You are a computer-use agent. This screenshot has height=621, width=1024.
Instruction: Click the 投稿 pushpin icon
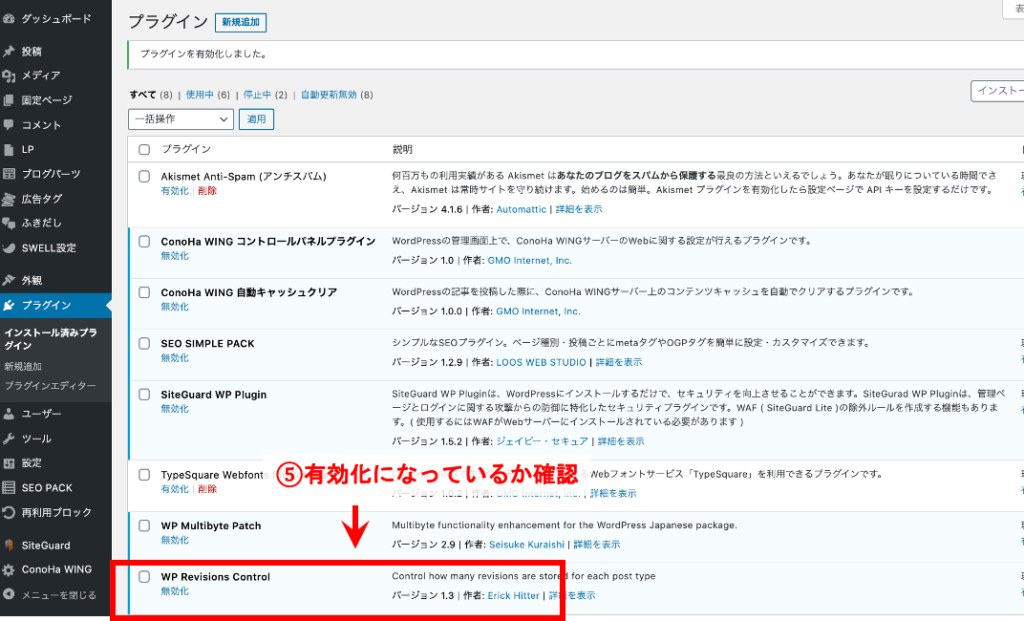8,51
